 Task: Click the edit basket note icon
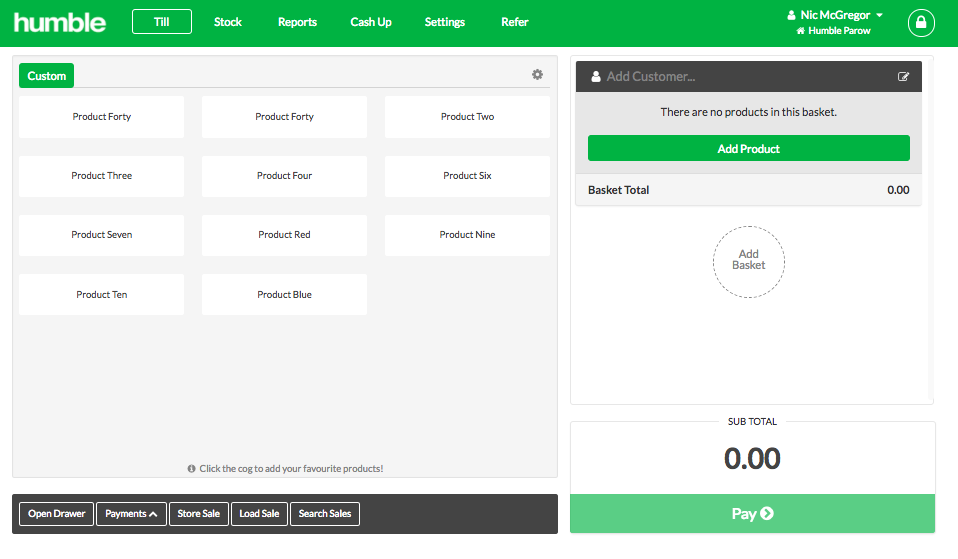click(903, 76)
